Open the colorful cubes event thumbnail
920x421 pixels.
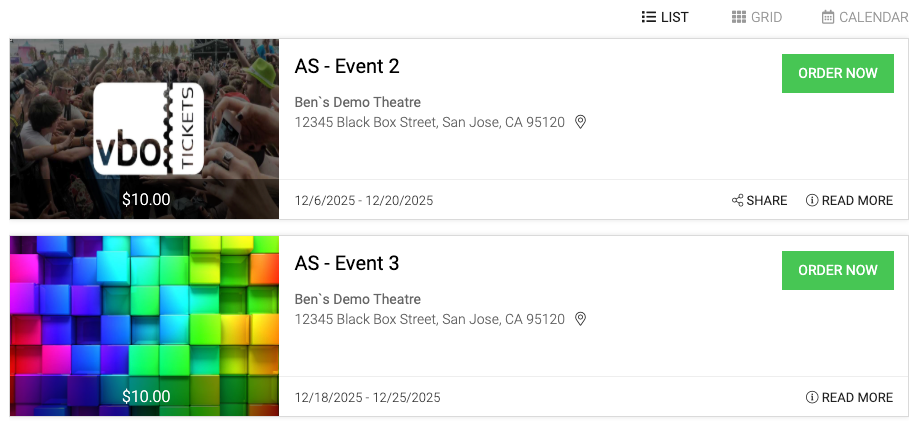[144, 326]
